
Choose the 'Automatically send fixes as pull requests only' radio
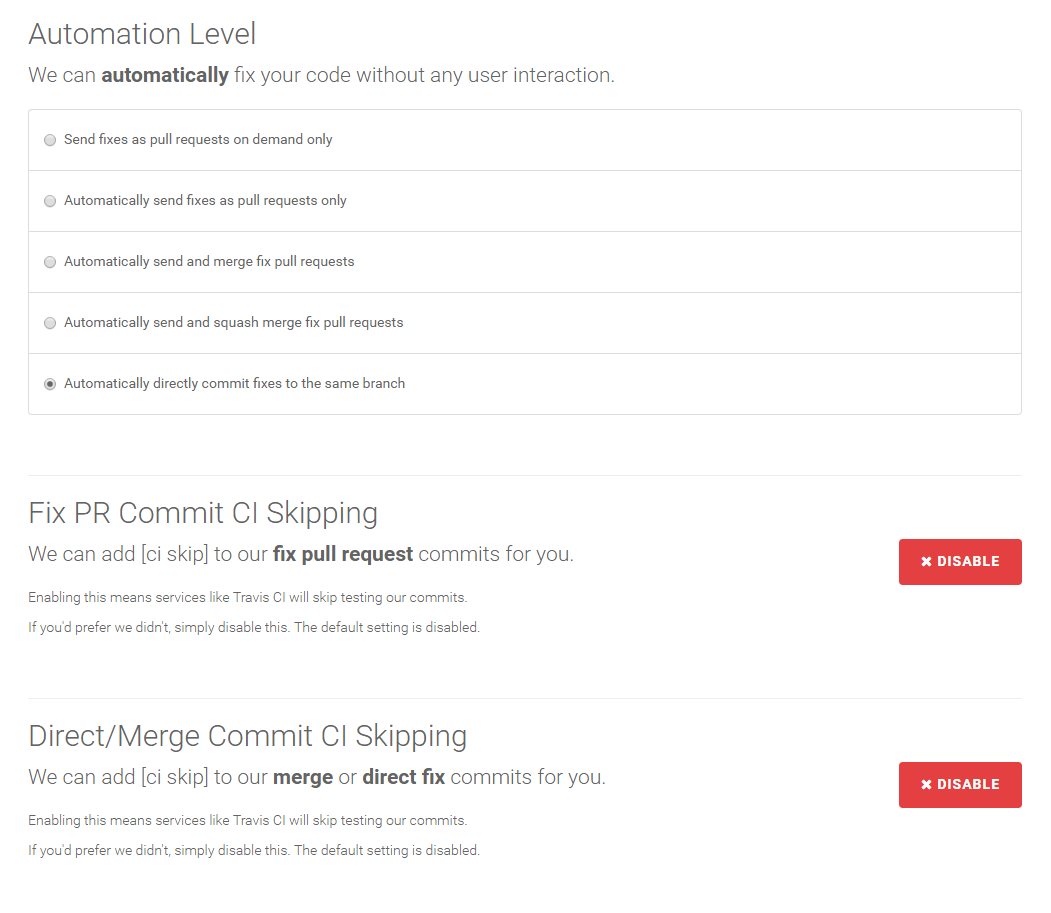point(50,201)
